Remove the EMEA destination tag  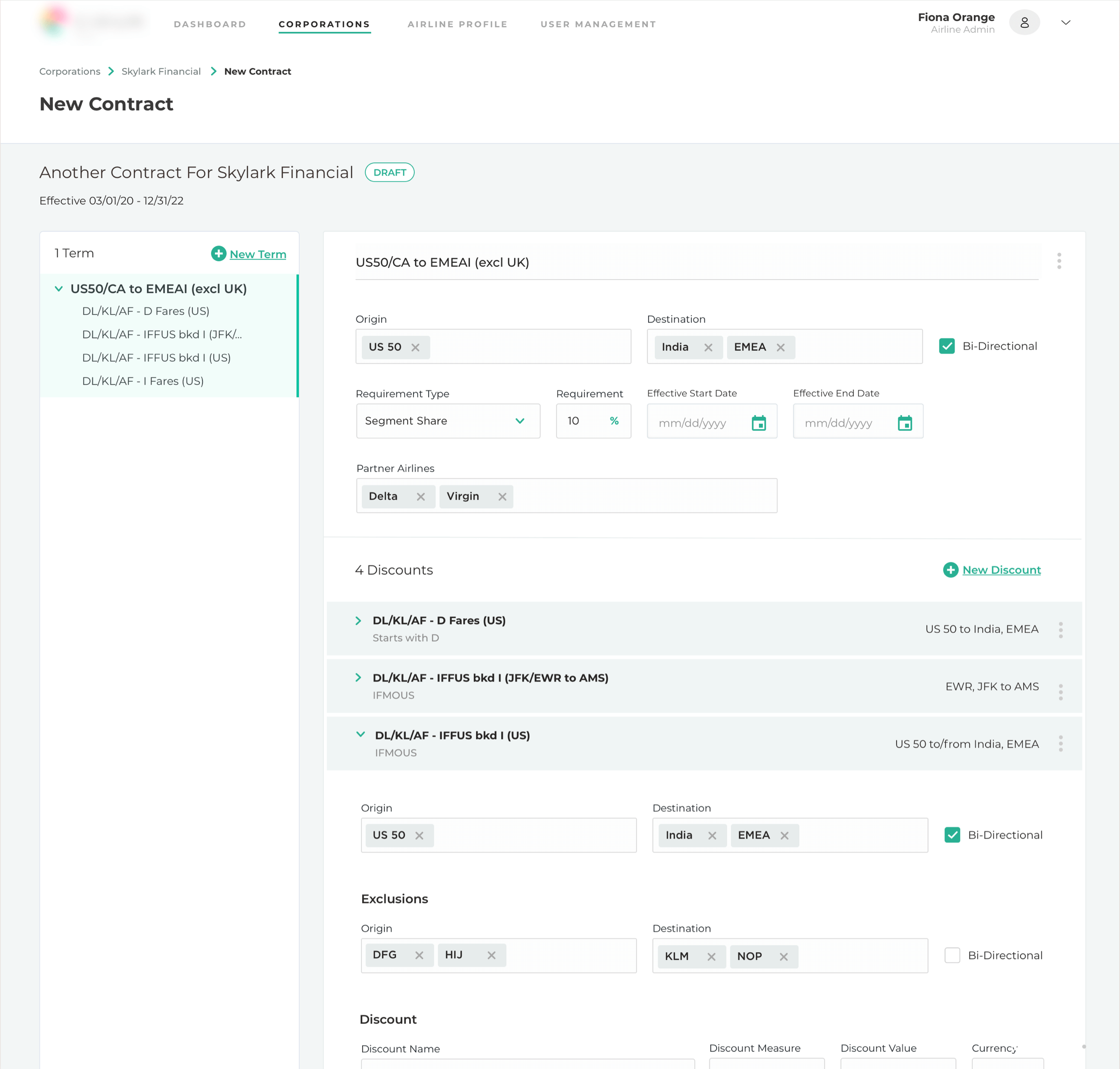pyautogui.click(x=781, y=347)
